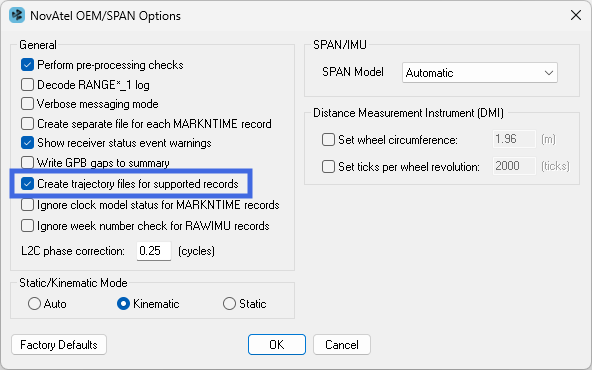Close the NovAtel OEM/SPAN Options dialog
The height and width of the screenshot is (370, 592).
click(576, 15)
